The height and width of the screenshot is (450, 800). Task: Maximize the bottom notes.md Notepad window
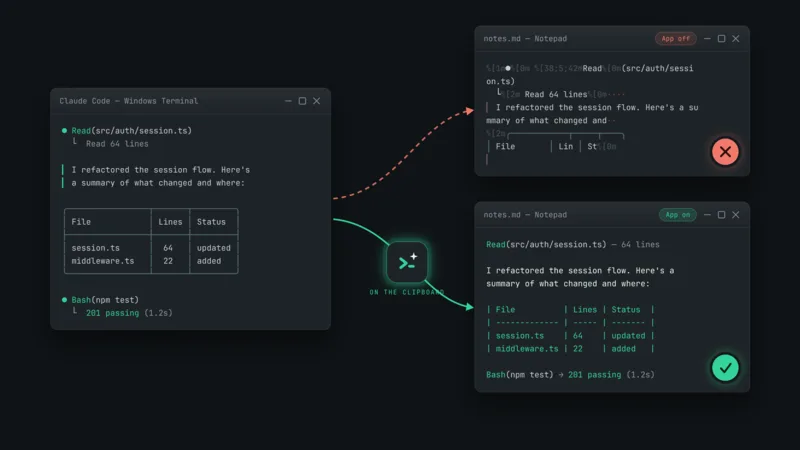[x=721, y=215]
